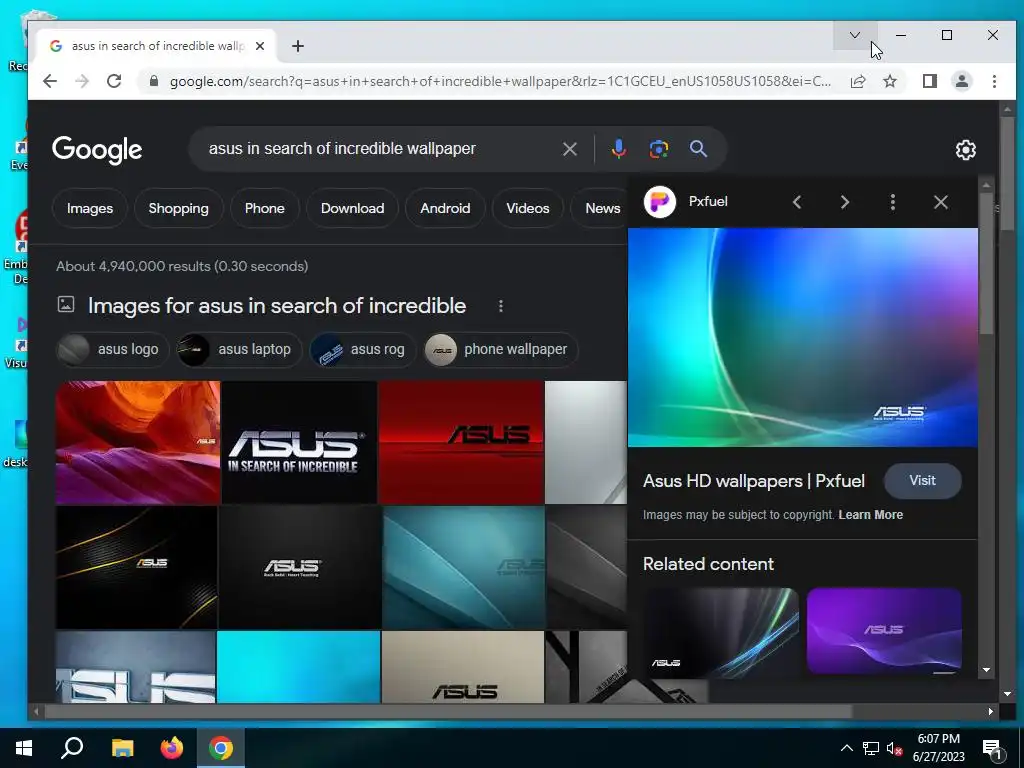
Task: Submit search with the magnifier icon
Action: pos(698,149)
